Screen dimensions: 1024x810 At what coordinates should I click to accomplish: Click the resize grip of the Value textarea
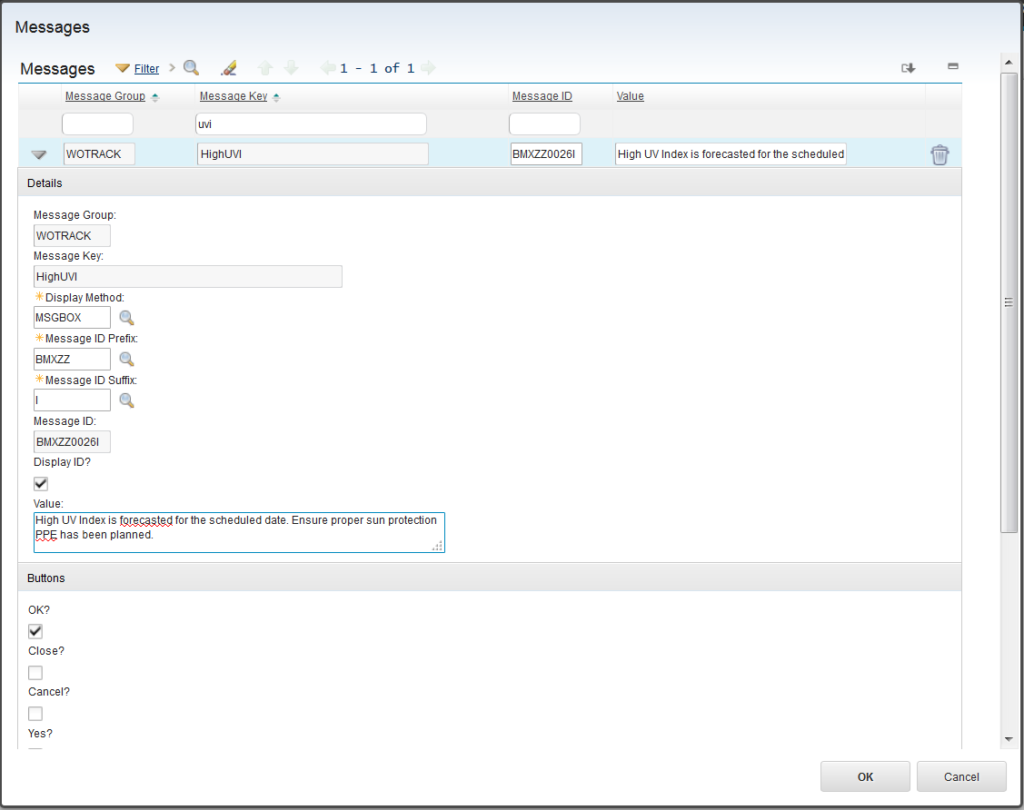tap(438, 546)
